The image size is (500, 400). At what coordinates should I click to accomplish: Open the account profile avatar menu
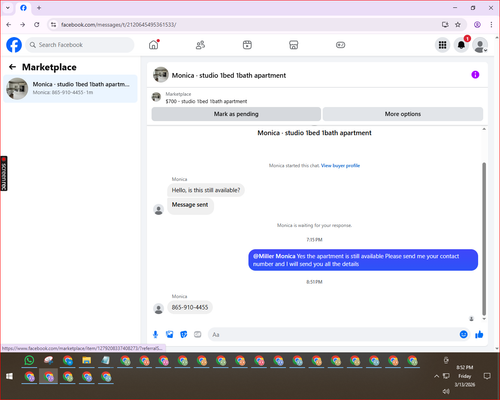pos(480,45)
